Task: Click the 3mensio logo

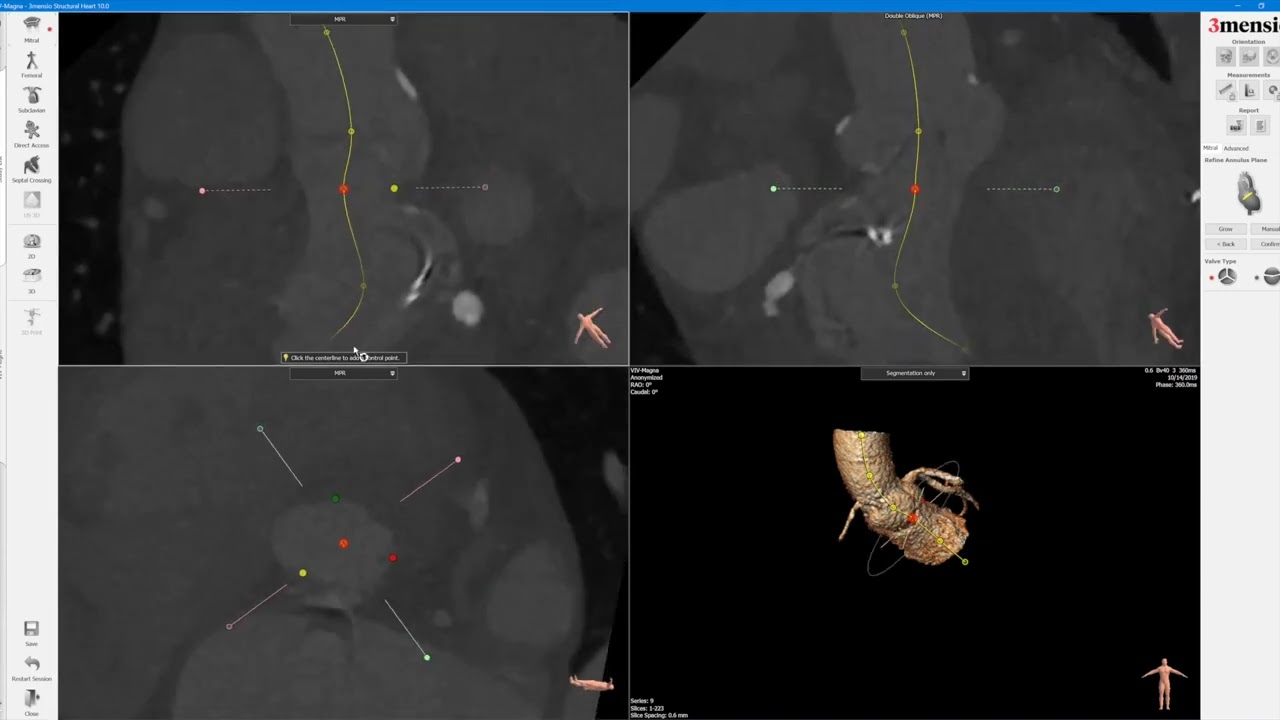Action: 1244,25
